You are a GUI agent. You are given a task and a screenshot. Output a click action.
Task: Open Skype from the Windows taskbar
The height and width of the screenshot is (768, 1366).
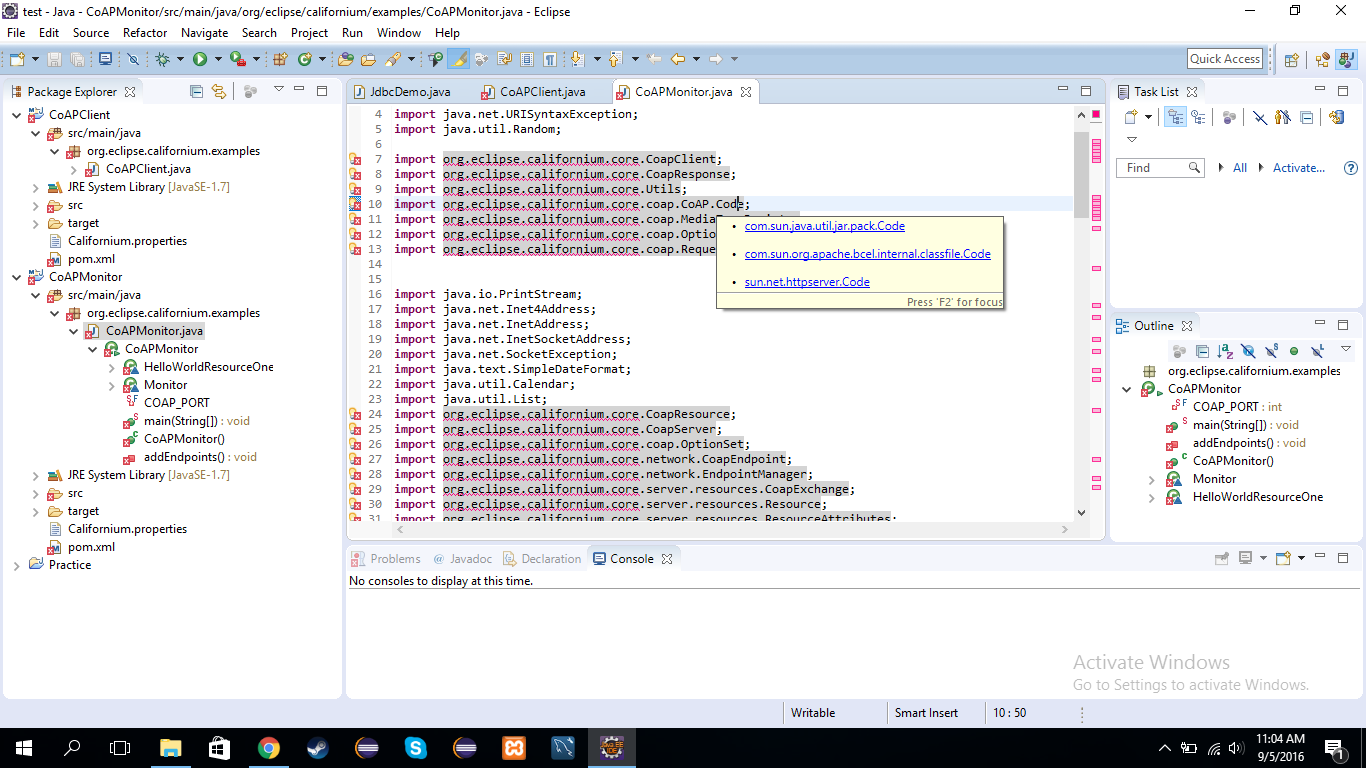pyautogui.click(x=416, y=747)
